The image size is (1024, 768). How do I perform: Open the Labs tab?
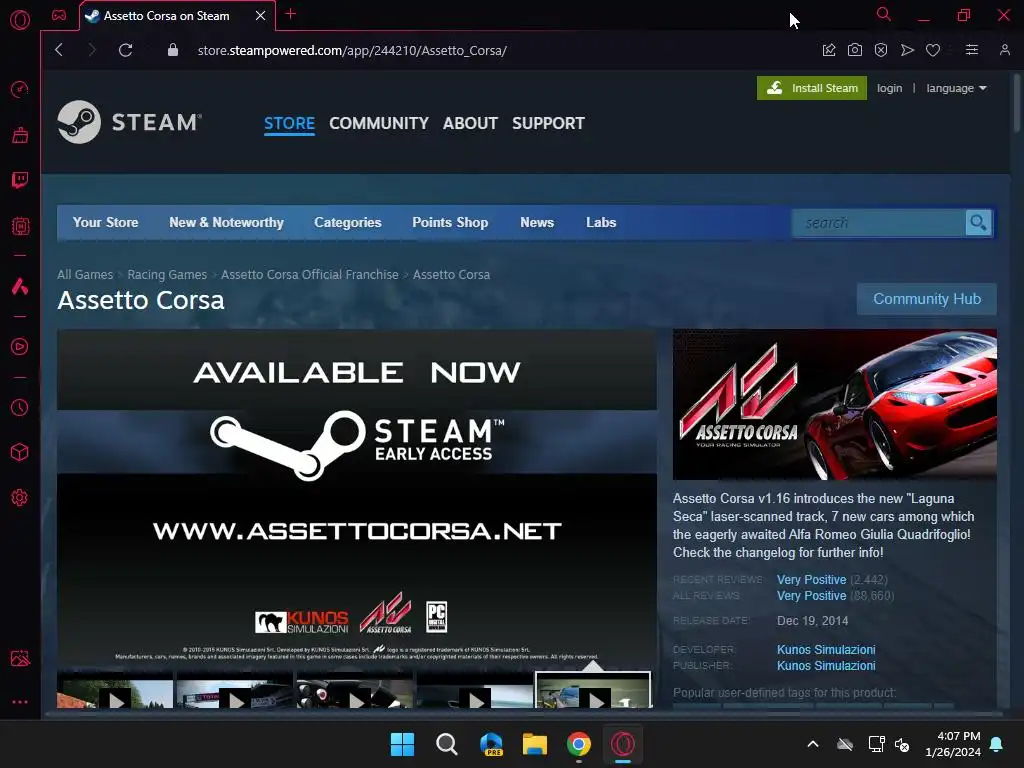[x=601, y=223]
